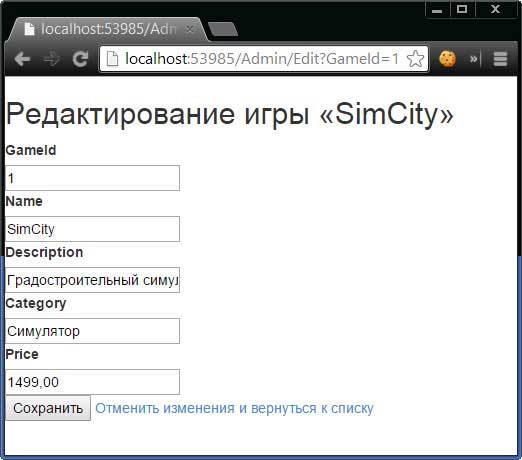Click the Description label
The width and height of the screenshot is (522, 460).
(44, 253)
